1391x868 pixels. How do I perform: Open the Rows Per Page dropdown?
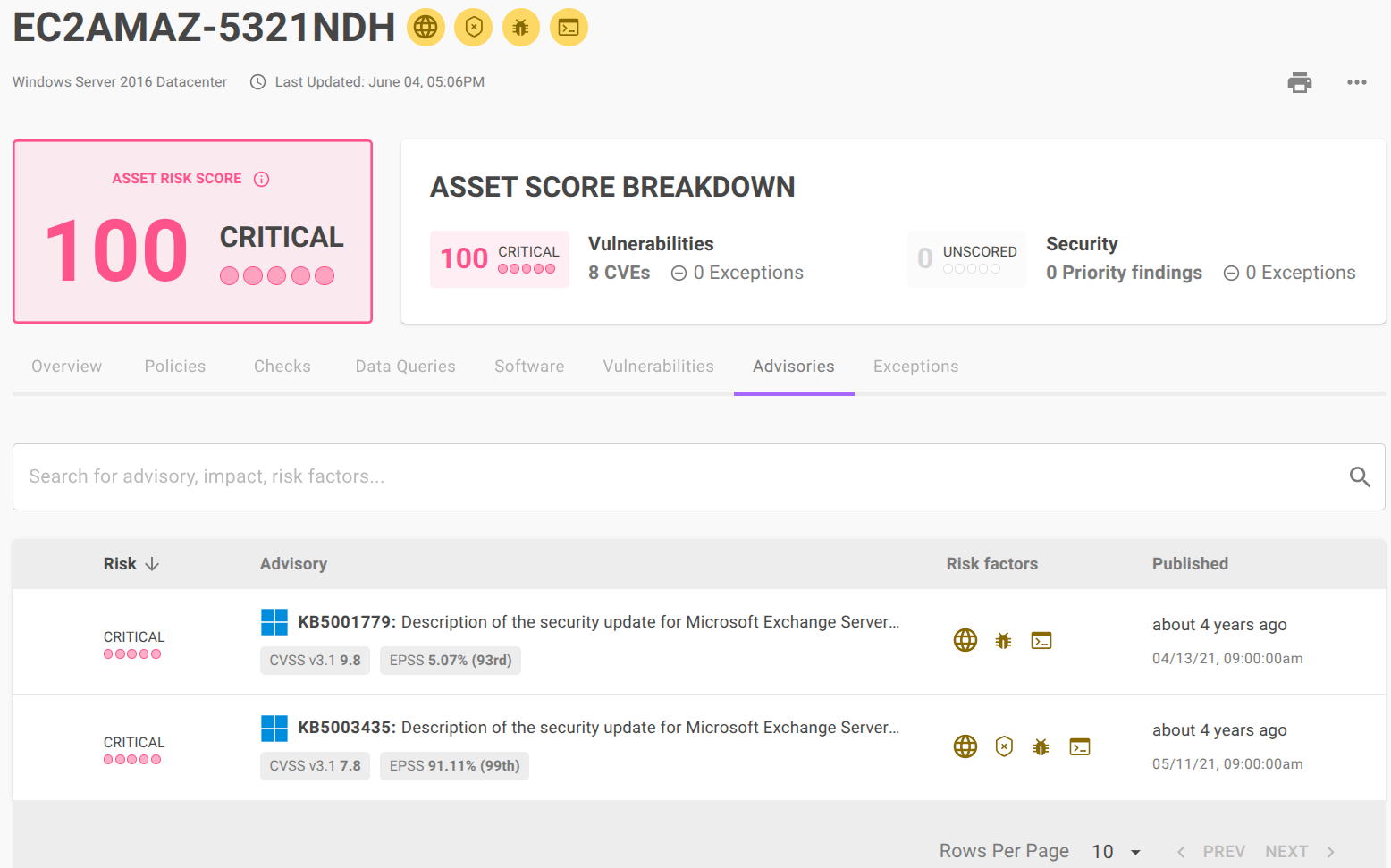tap(1116, 852)
